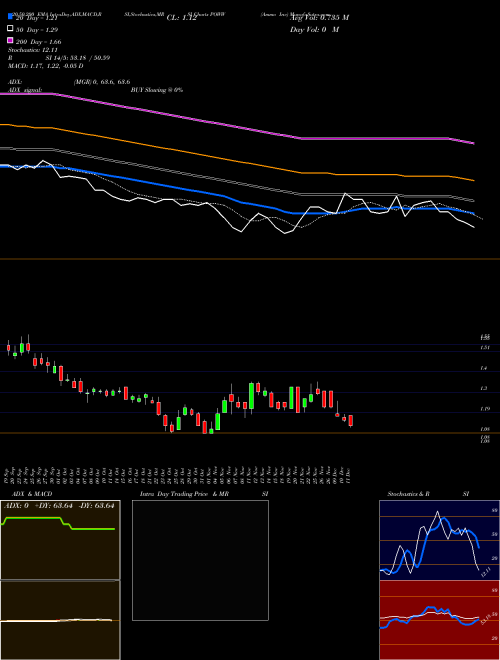500x660 pixels.
Task: Click the 12.11 stochastics value label
Action: 486,572
